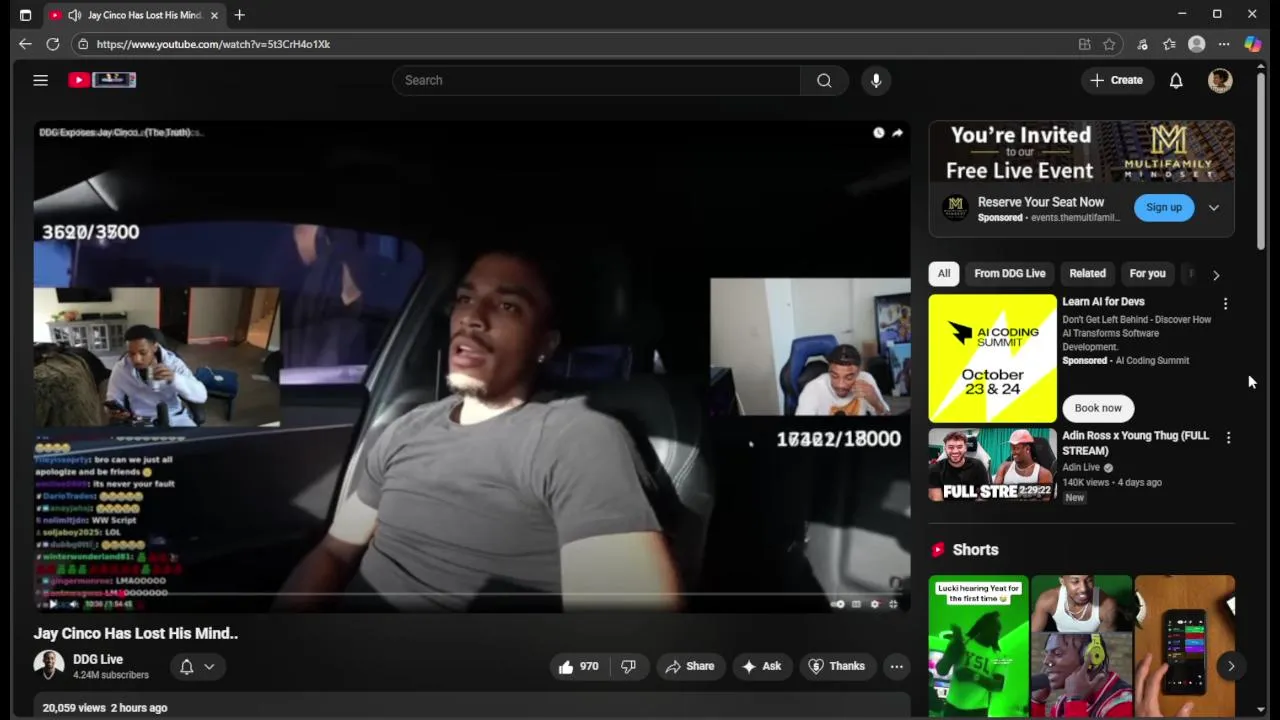Screen dimensions: 1280x720
Task: Select the From DDG Live chip
Action: [1010, 273]
